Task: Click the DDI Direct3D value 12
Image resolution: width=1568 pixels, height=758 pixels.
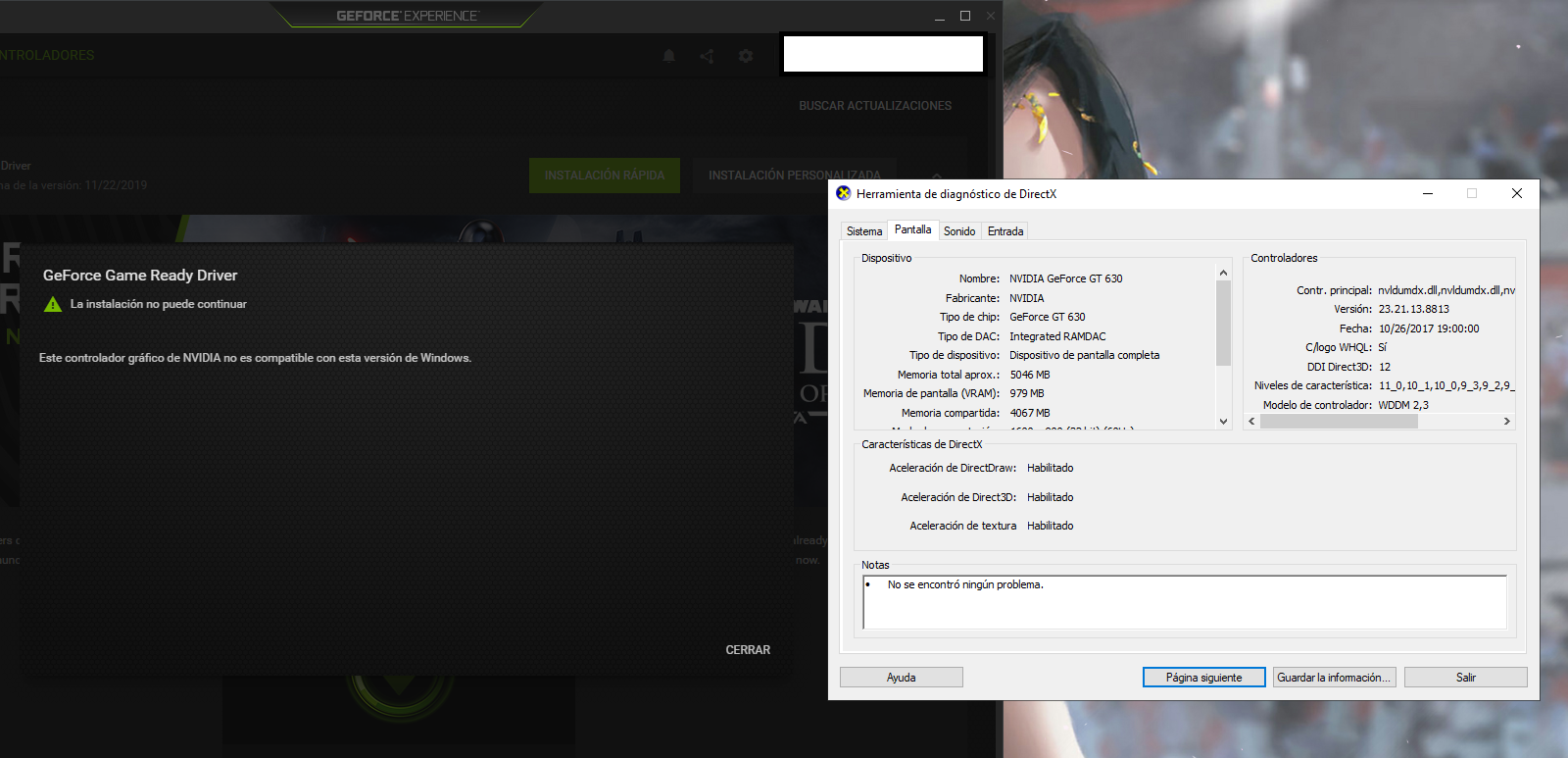Action: click(x=1385, y=367)
